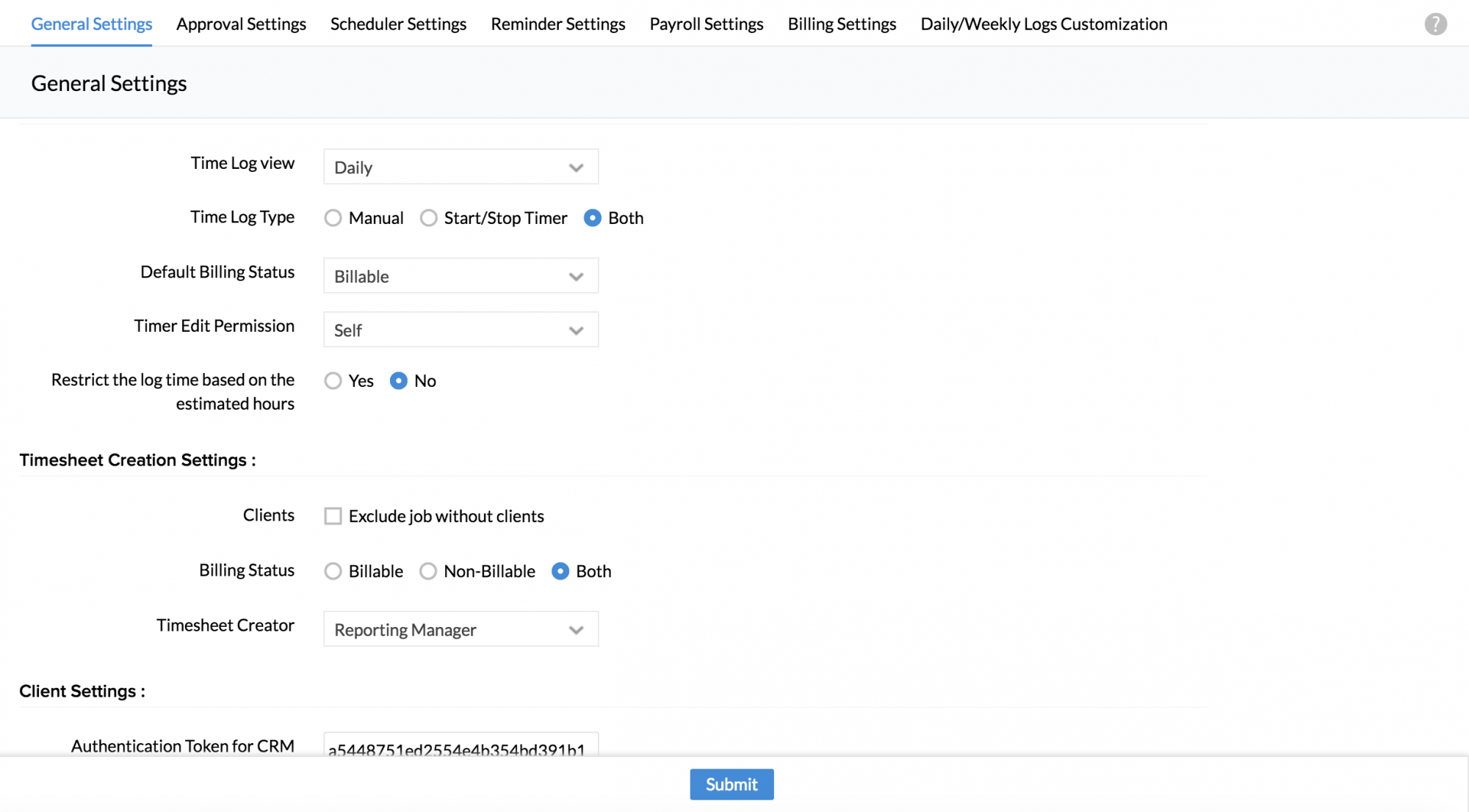Select Billable under Billing Status

click(x=333, y=571)
